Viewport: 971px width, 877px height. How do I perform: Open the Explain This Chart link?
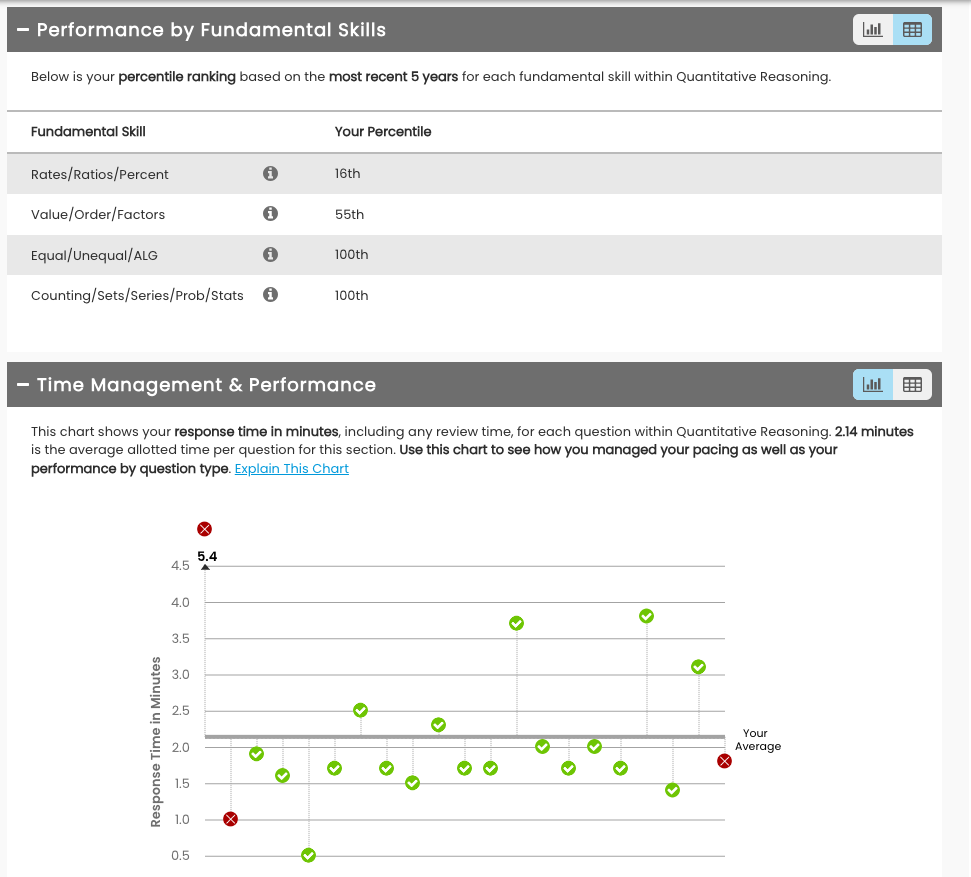tap(291, 469)
